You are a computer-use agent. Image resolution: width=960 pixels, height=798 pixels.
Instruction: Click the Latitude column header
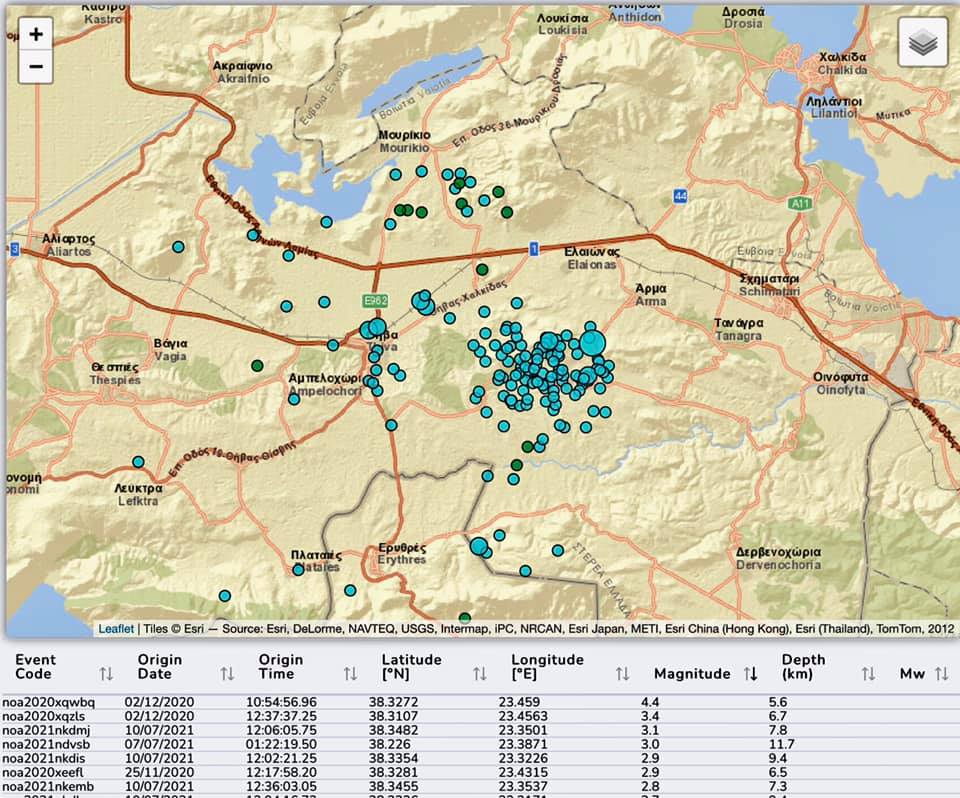point(411,666)
